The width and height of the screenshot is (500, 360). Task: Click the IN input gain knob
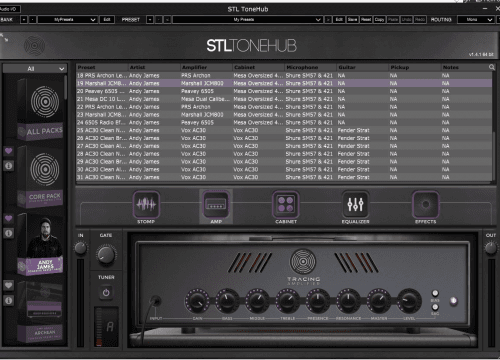click(x=80, y=248)
